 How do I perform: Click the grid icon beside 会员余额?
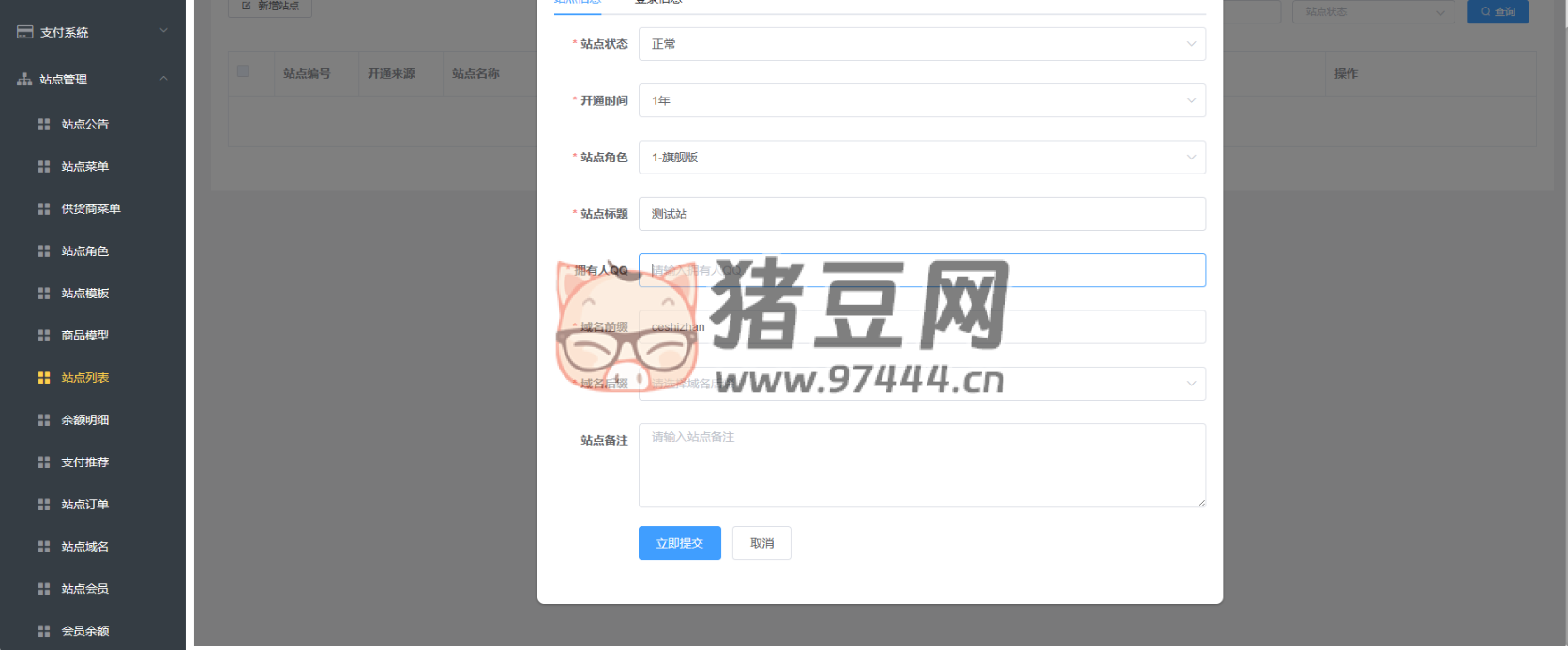pos(43,630)
